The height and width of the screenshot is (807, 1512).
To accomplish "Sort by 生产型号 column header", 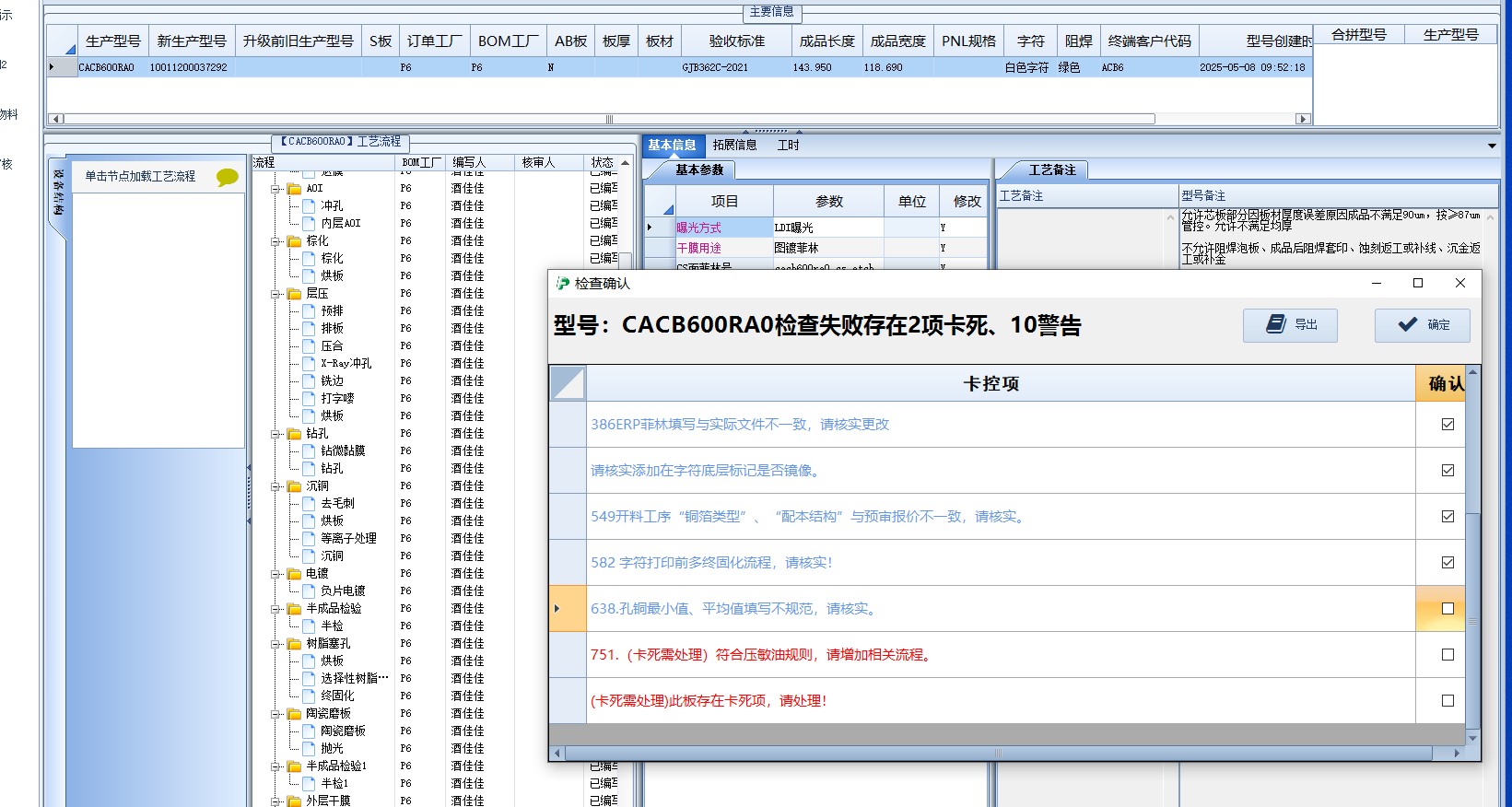I will (113, 41).
